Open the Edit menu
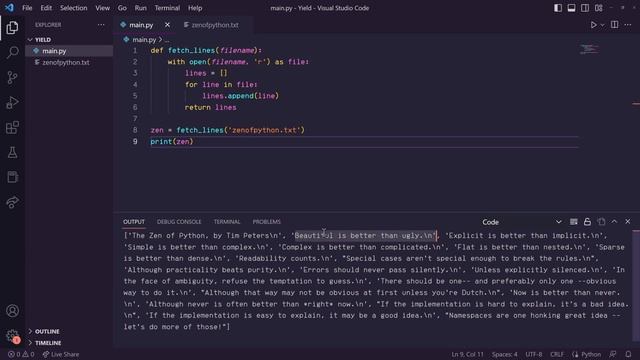 click(x=46, y=8)
